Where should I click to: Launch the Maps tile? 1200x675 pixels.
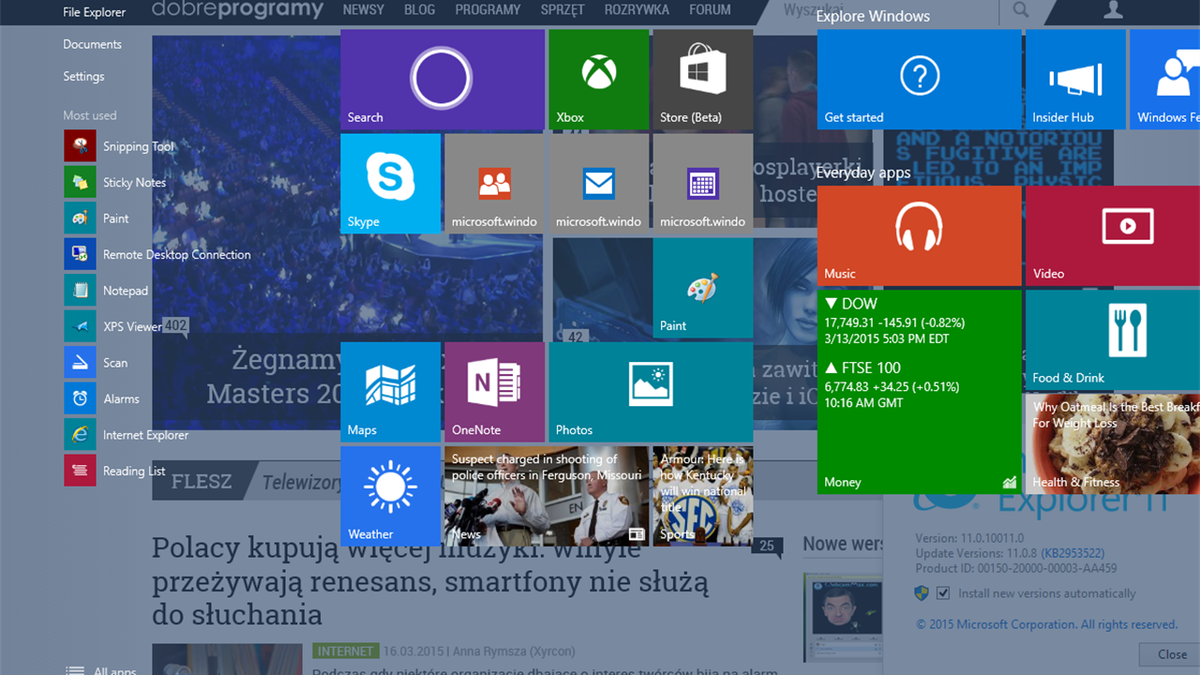pos(390,392)
